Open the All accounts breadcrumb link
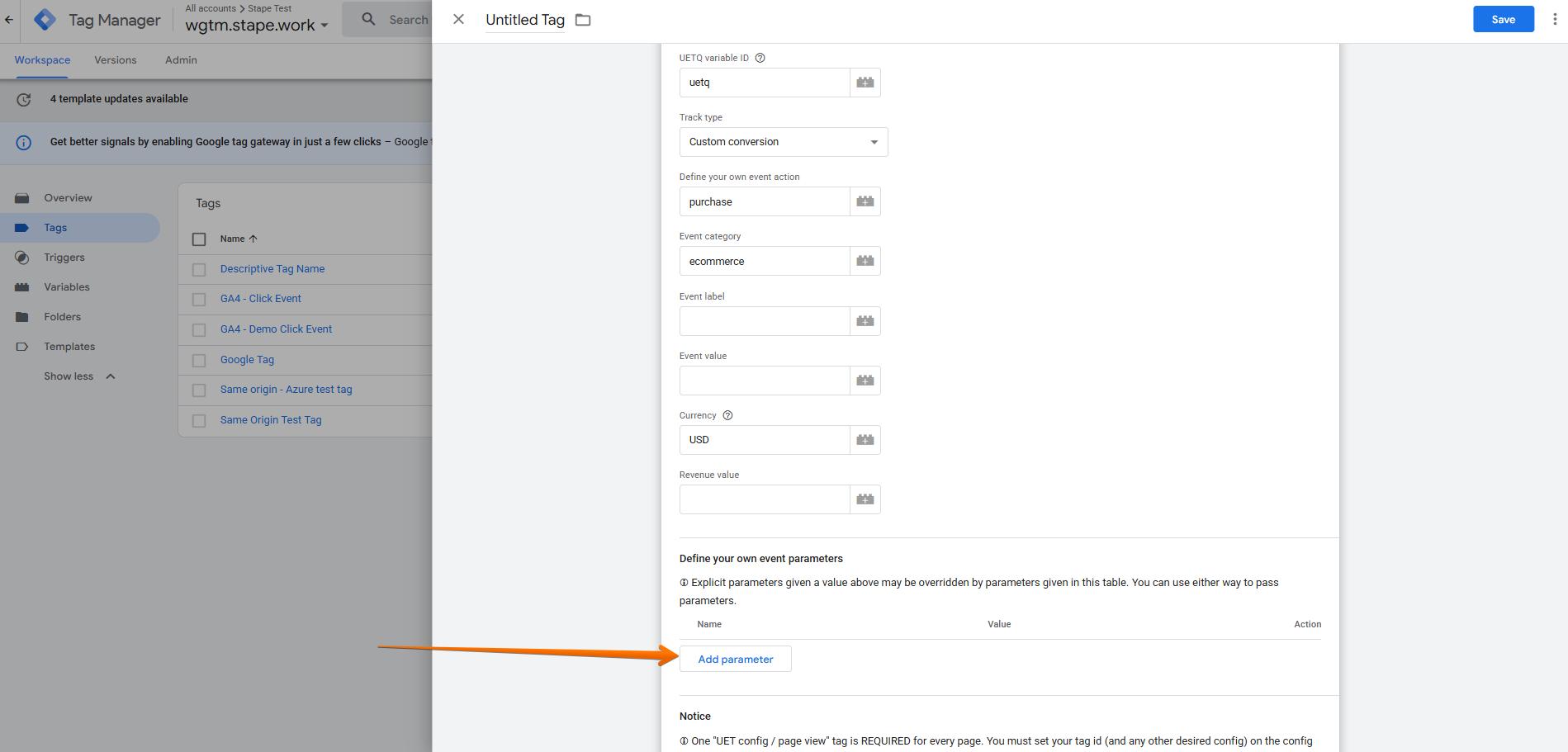 [x=211, y=8]
